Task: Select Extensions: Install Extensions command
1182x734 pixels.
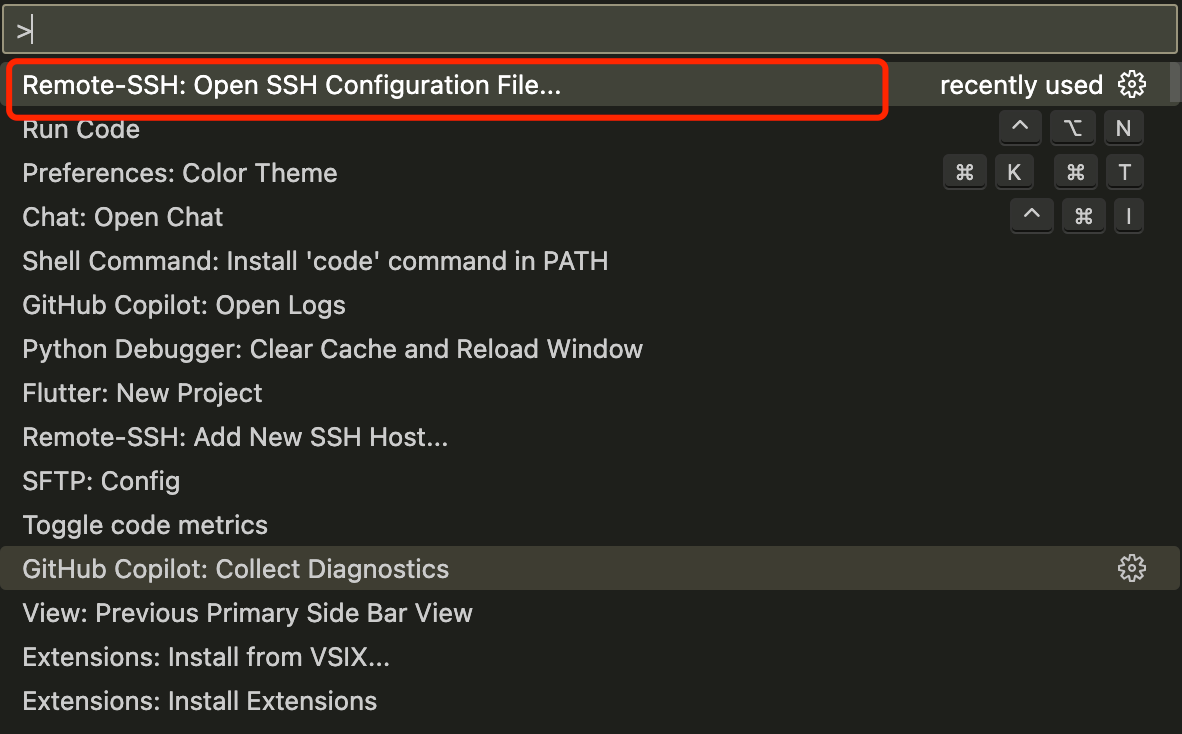Action: (589, 701)
